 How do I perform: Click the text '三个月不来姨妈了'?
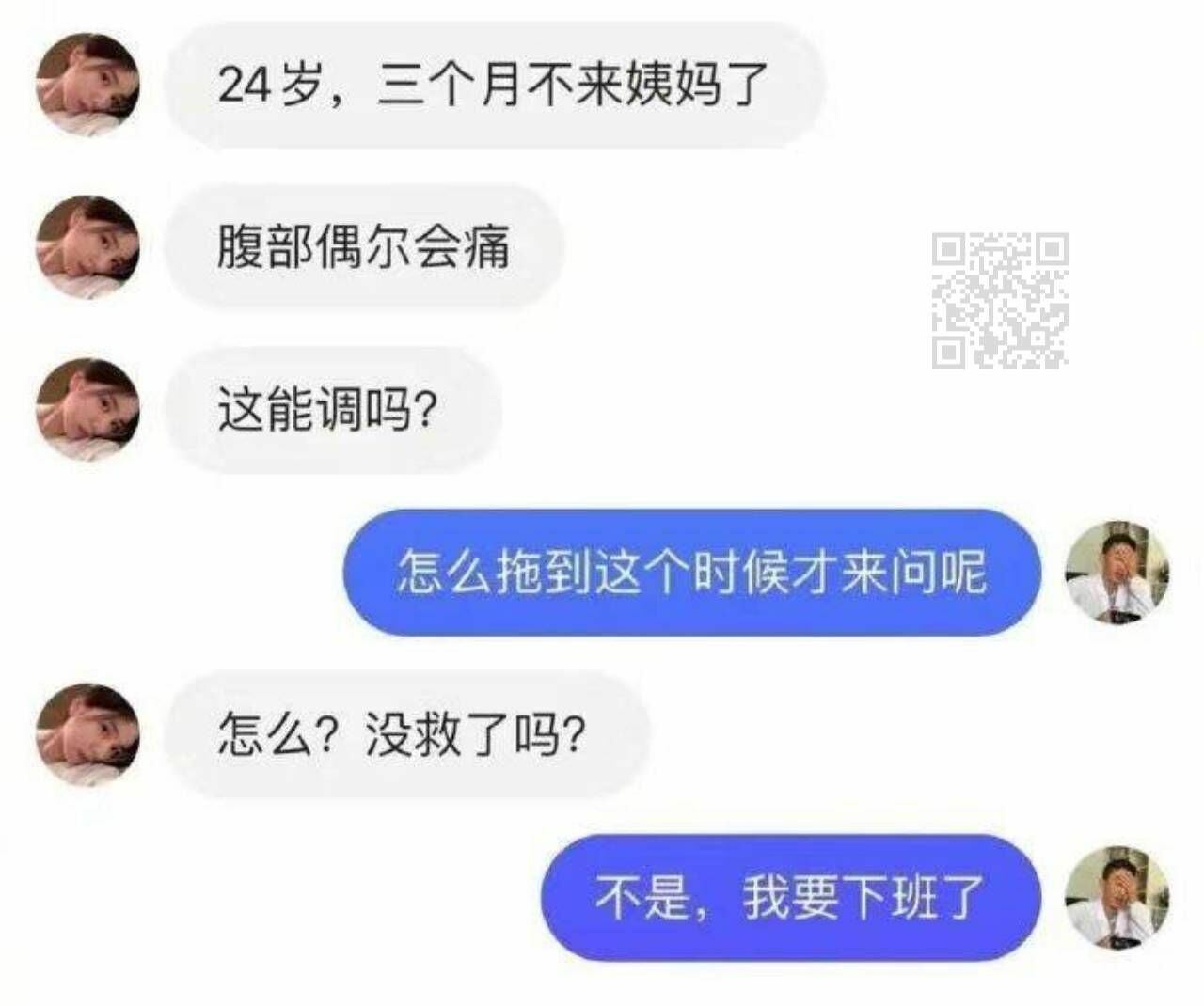pos(573,85)
